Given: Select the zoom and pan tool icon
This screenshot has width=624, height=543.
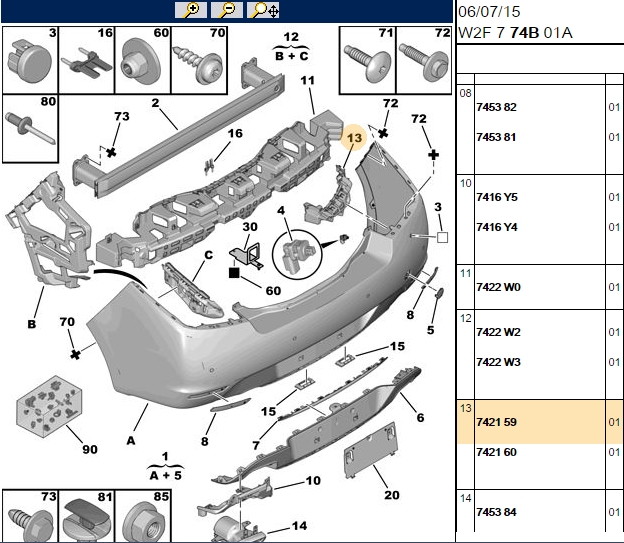Looking at the screenshot, I should click(263, 10).
